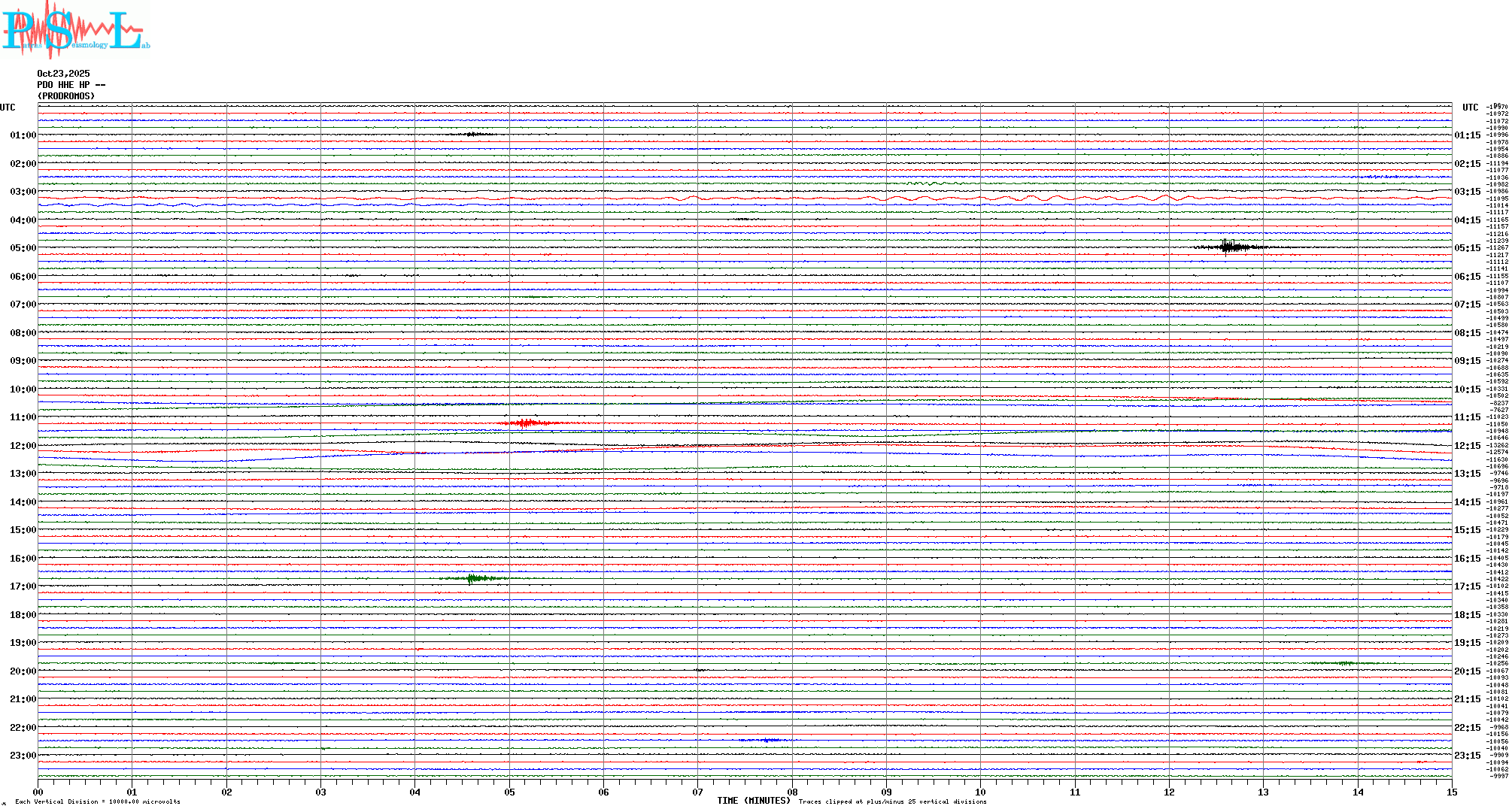Click the traces clipped footnote text
Image resolution: width=1512 pixels, height=812 pixels.
tap(892, 802)
